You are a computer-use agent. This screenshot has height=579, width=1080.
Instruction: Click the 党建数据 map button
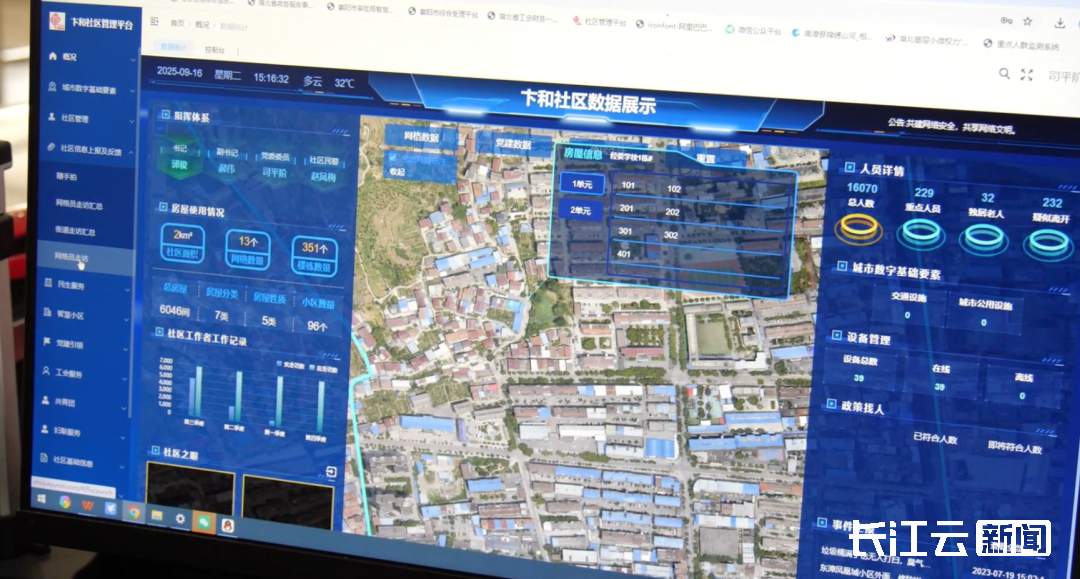[512, 144]
